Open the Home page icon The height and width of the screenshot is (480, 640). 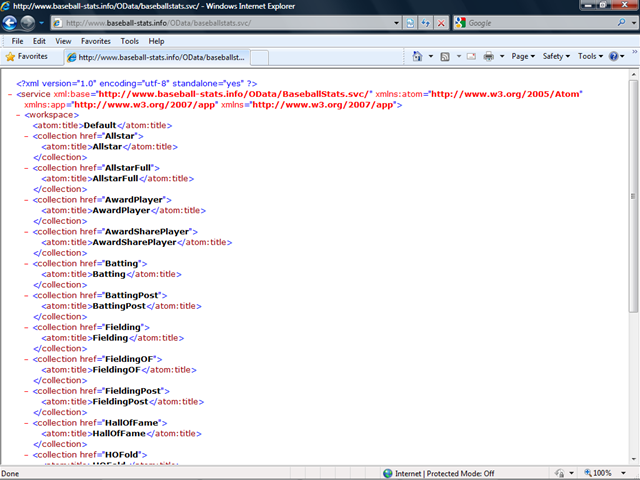point(417,57)
